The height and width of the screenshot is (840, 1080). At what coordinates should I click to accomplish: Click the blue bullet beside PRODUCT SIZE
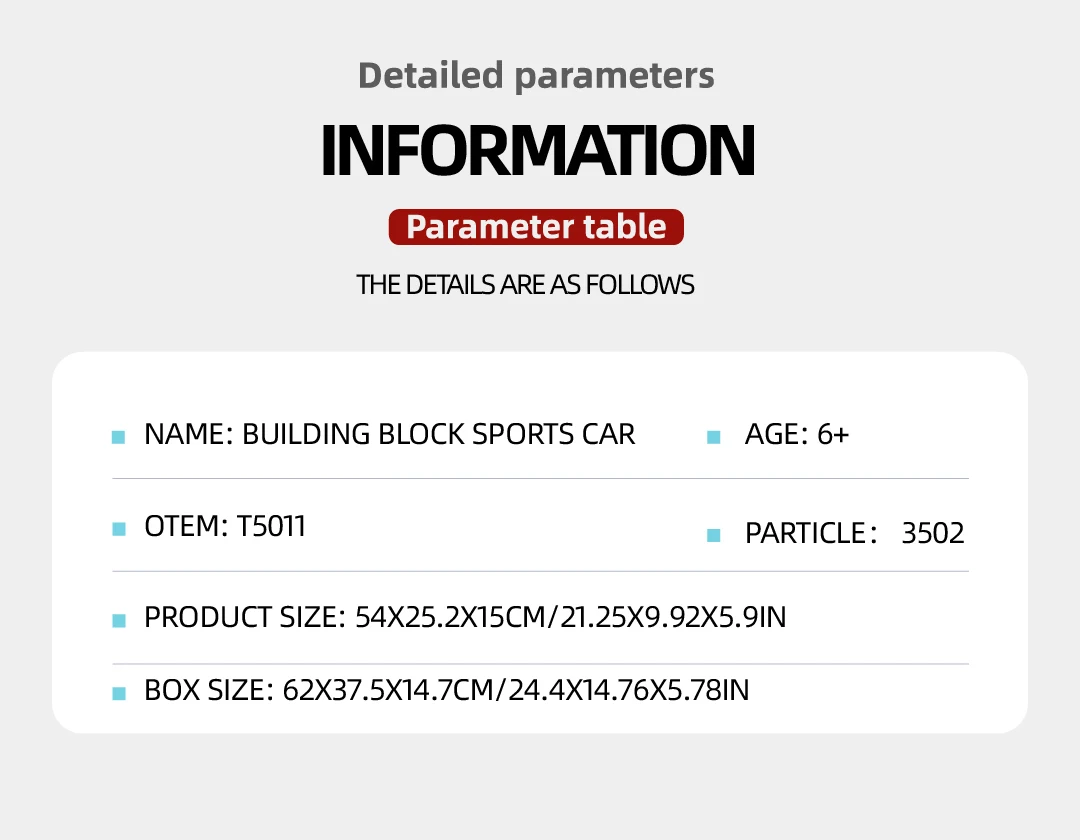click(x=118, y=621)
